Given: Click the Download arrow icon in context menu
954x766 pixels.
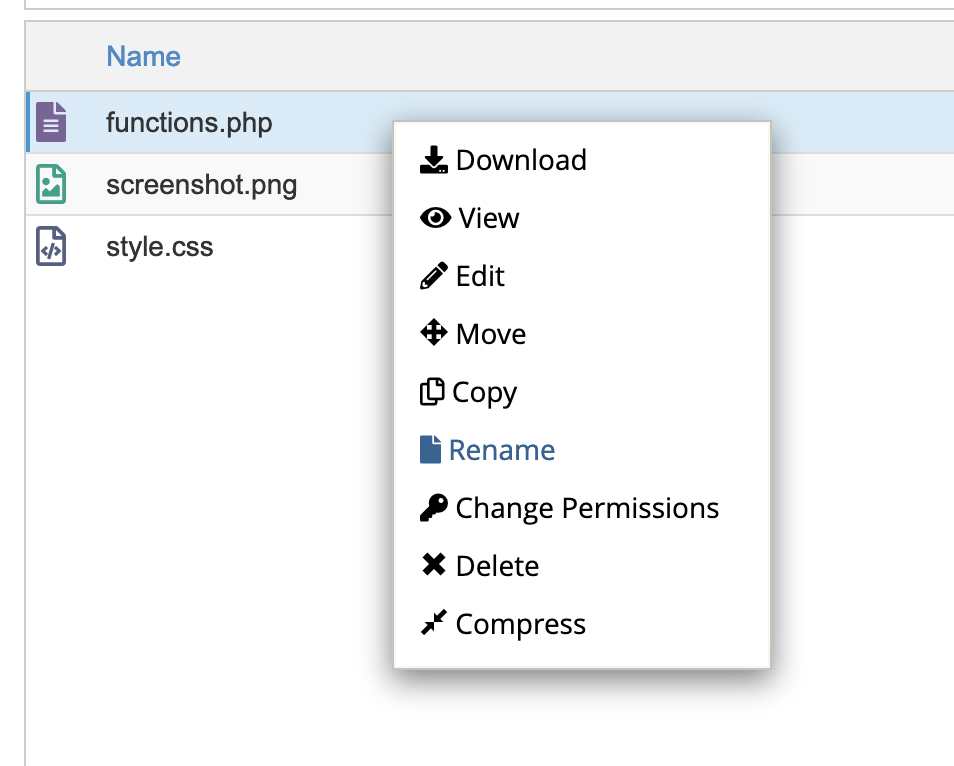Looking at the screenshot, I should [x=434, y=160].
